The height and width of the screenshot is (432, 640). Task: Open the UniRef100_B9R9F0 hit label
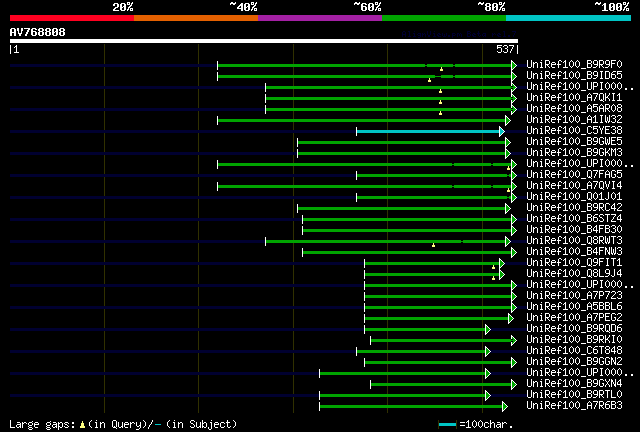574,65
